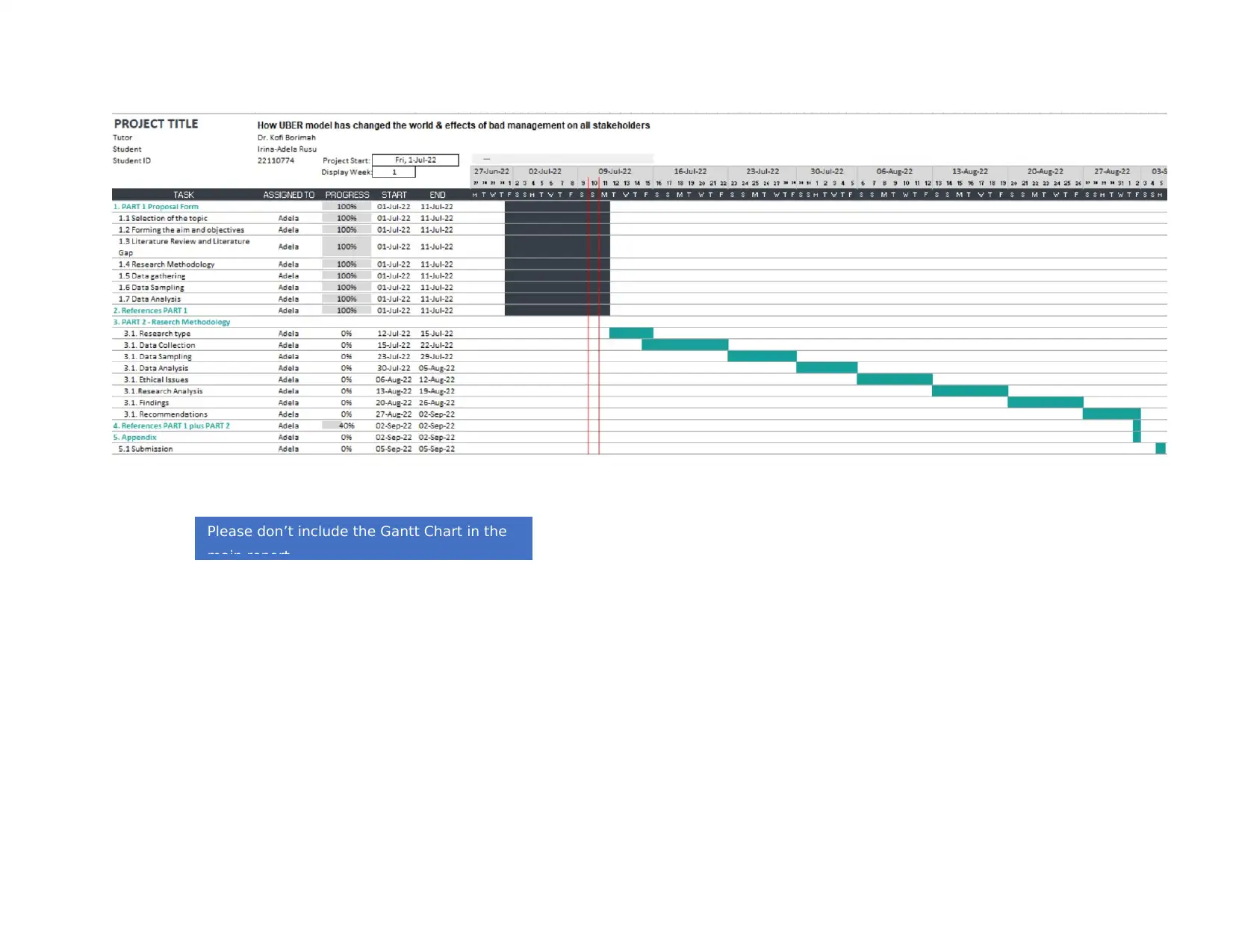Image resolution: width=1233 pixels, height=952 pixels.
Task: Click start date 12-Jul-22 of 3.1. Research type
Action: (x=394, y=334)
